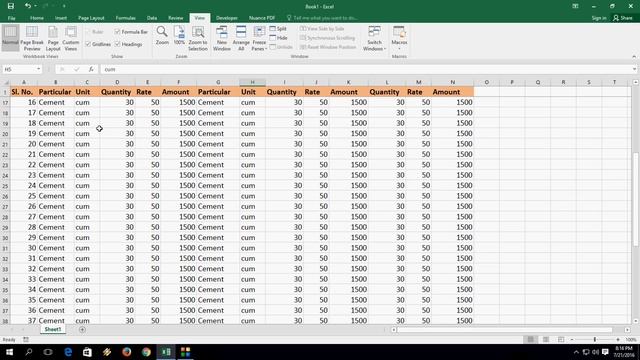The width and height of the screenshot is (640, 360).
Task: Select the Sheet1 tab
Action: tap(53, 329)
